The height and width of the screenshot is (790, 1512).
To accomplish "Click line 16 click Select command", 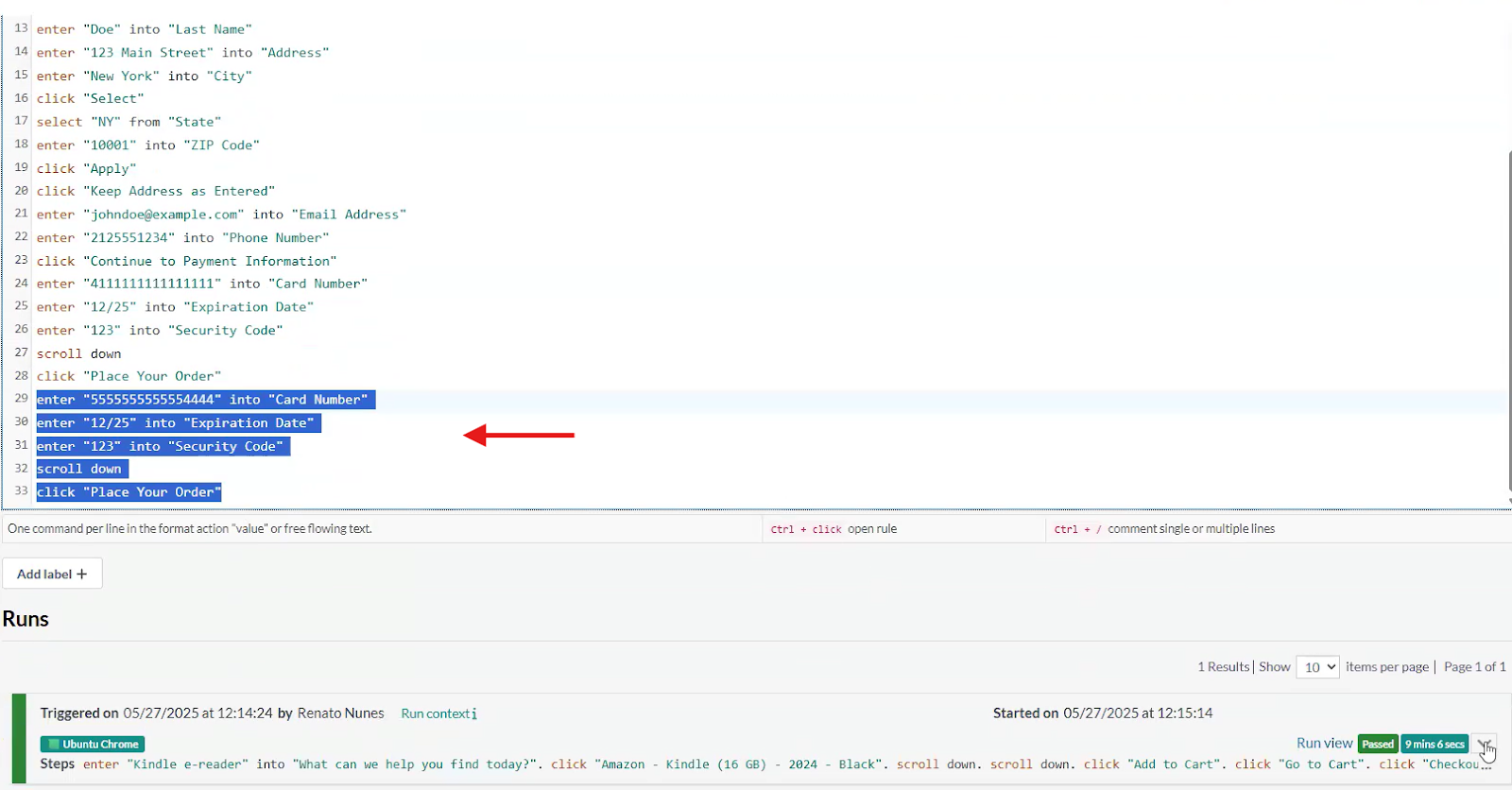I will 91,98.
